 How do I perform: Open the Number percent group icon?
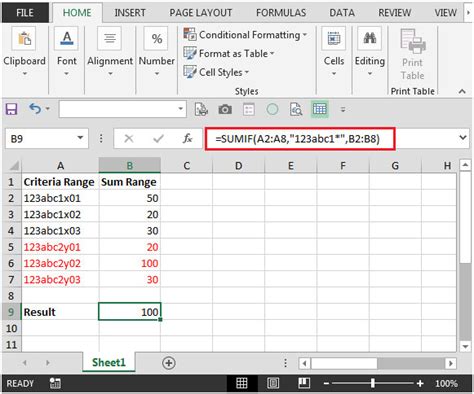[156, 39]
